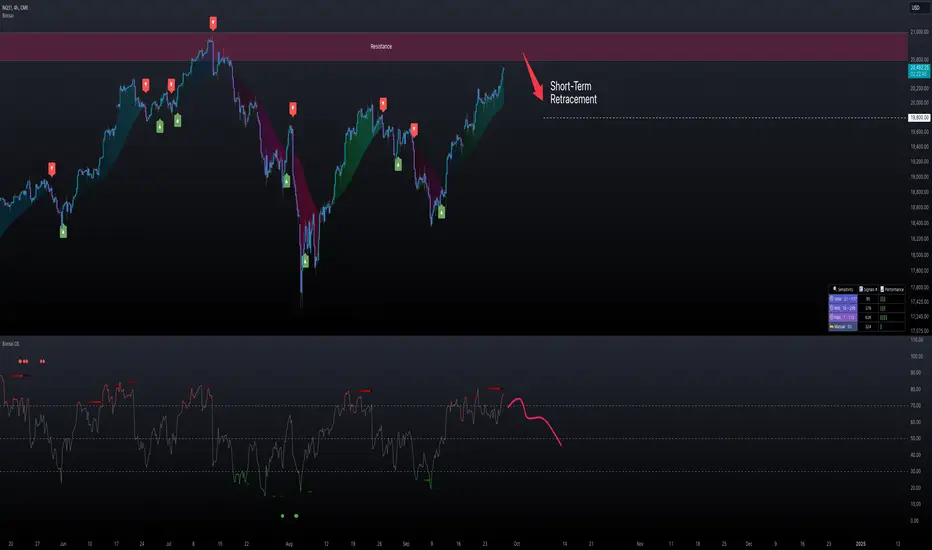Select the 30.00 oscillator axis level
932x550 pixels.
click(x=915, y=471)
